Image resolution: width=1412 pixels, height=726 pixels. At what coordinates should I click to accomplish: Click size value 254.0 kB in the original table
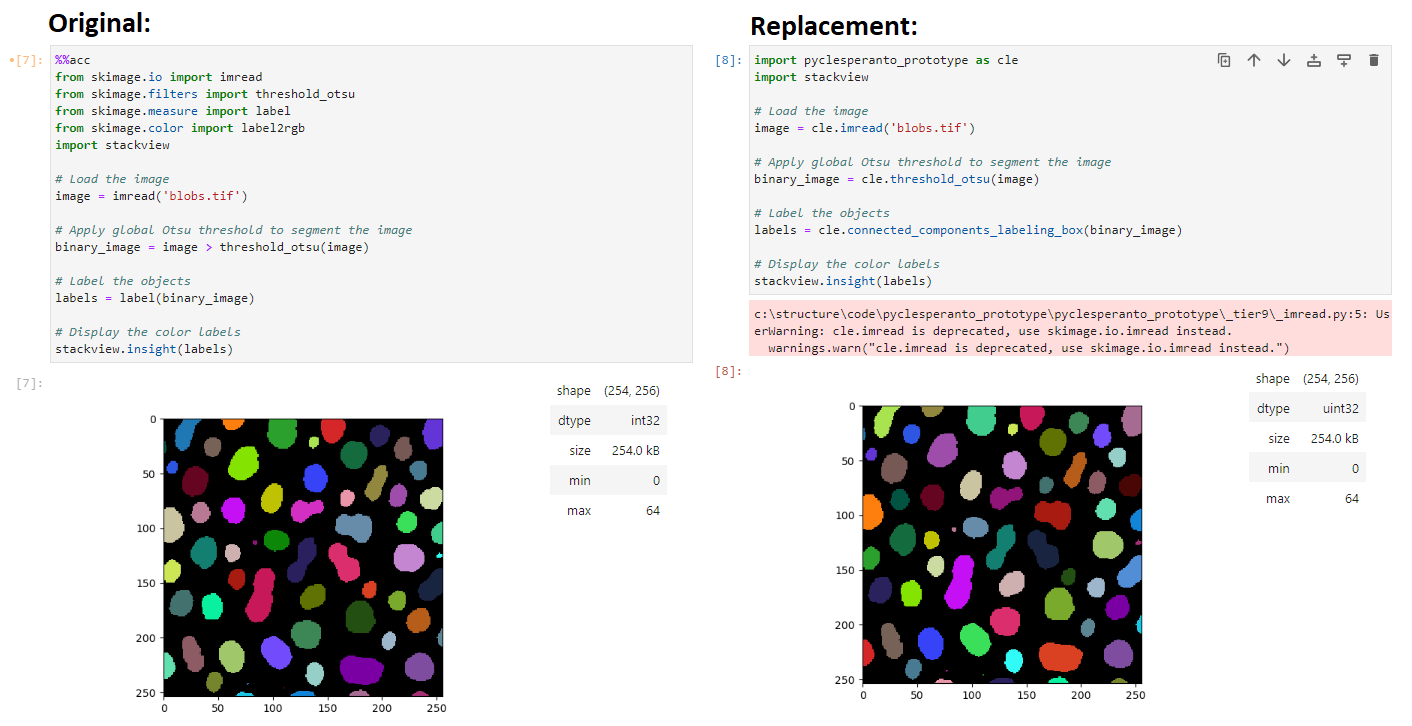[636, 451]
